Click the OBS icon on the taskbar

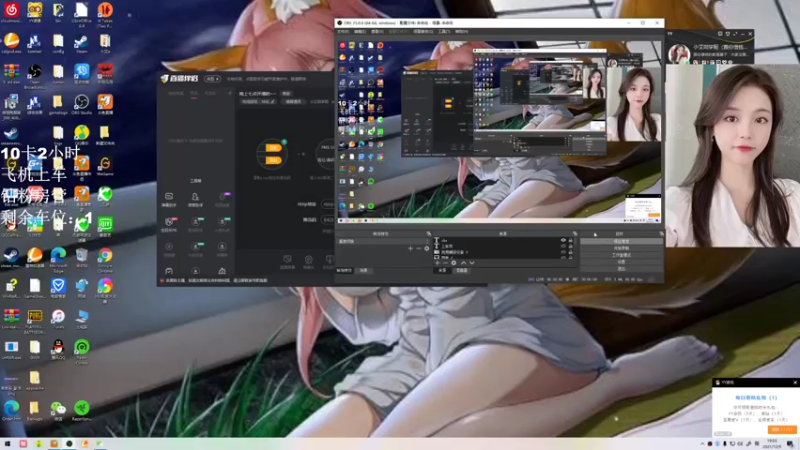click(69, 443)
